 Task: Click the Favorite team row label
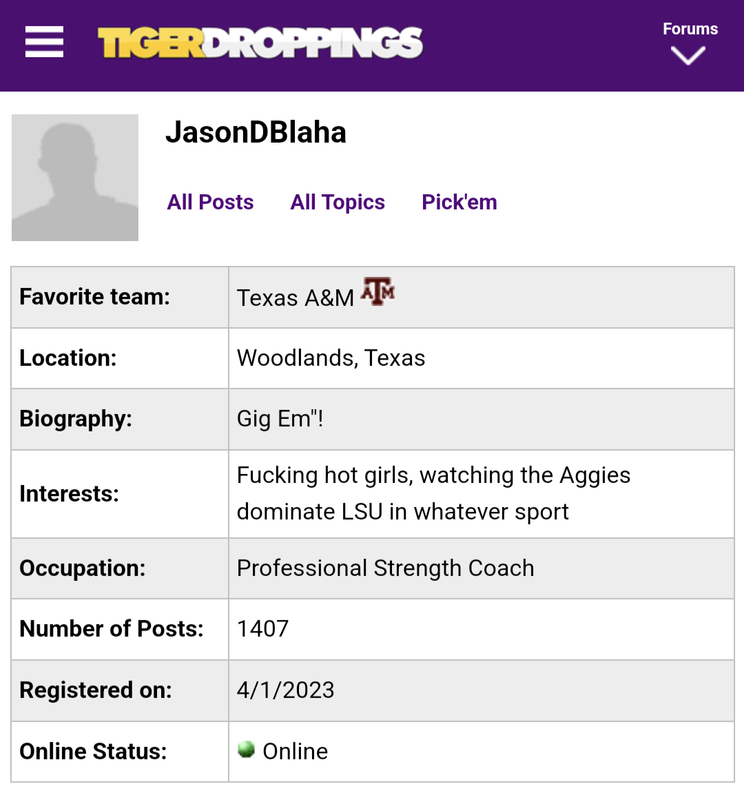[x=94, y=297]
